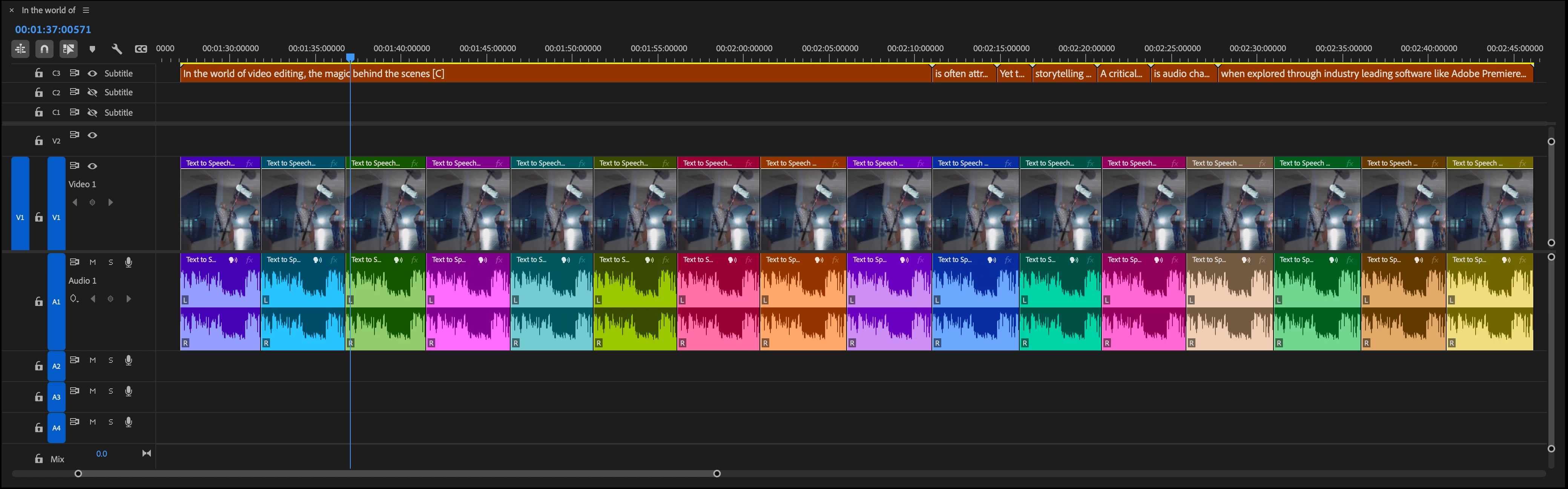Collapse the Mix track expander

coord(147,453)
